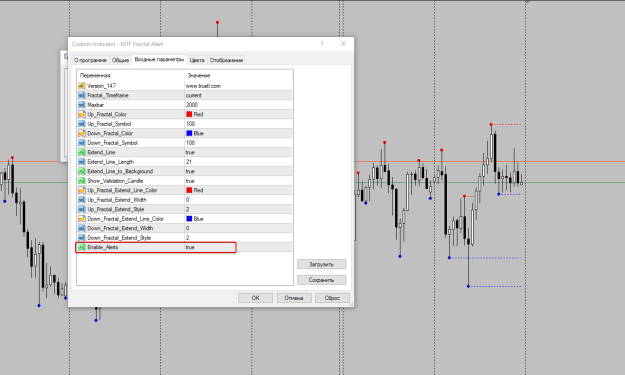625x375 pixels.
Task: Click the Down_Fractal_Extend_Style icon
Action: click(x=82, y=238)
